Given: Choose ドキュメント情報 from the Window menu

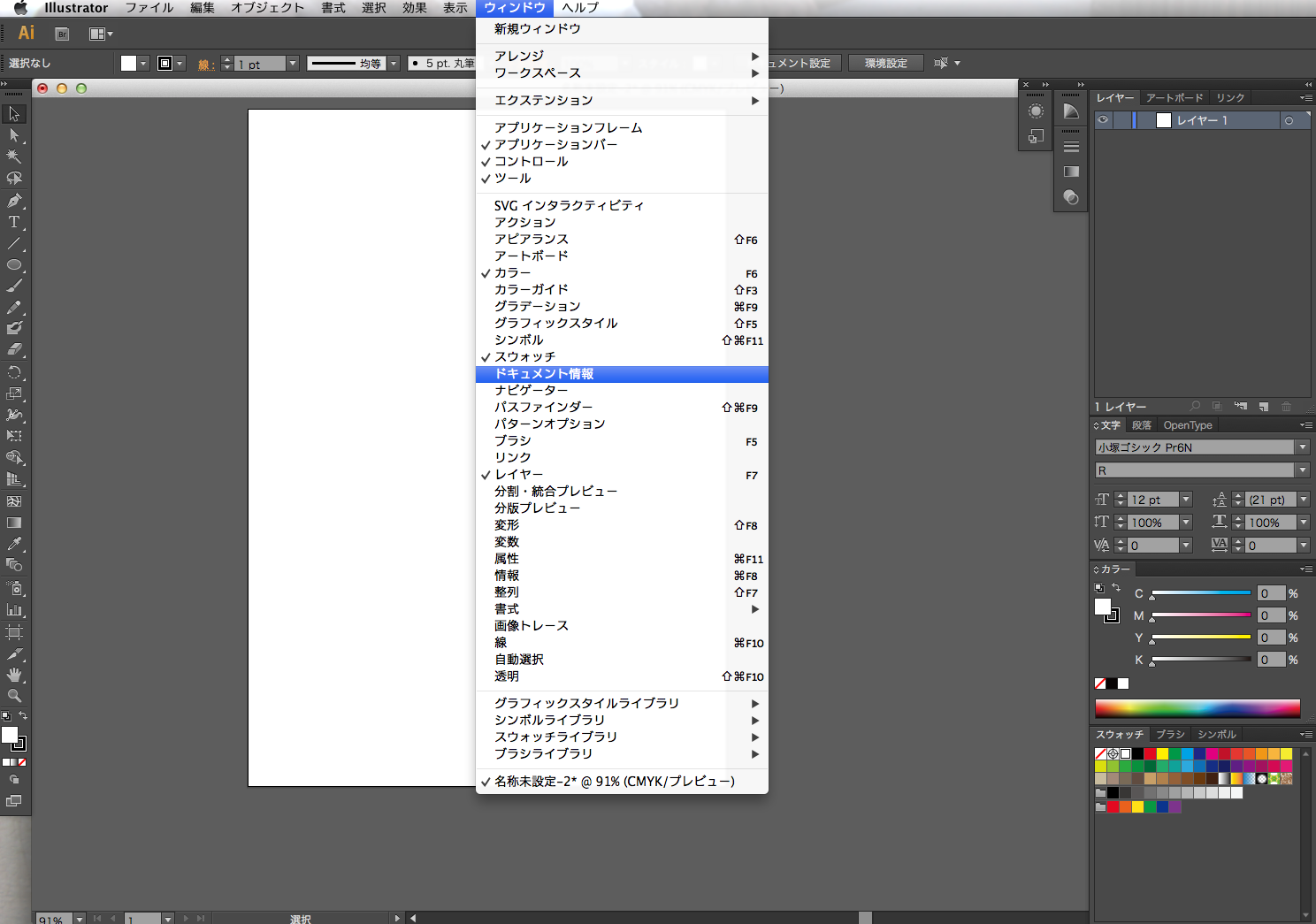Looking at the screenshot, I should (x=622, y=373).
